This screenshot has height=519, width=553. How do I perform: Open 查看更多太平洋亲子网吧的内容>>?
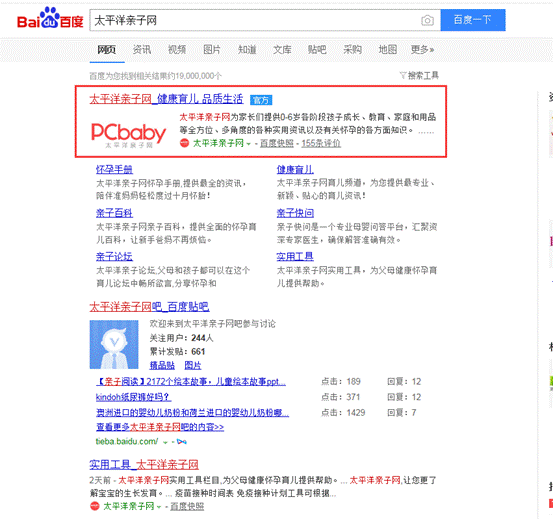(x=160, y=427)
